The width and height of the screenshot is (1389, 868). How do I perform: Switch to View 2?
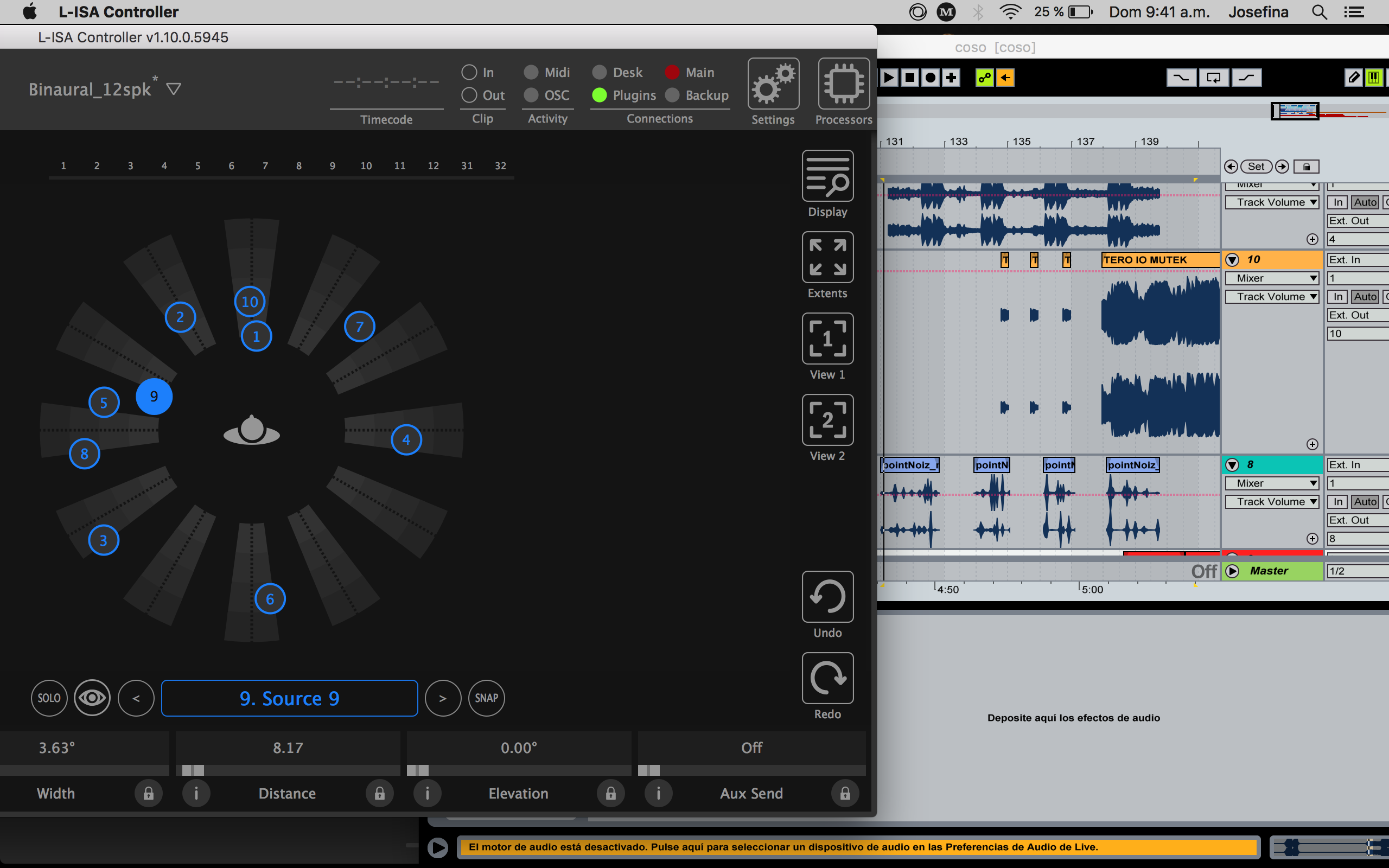[827, 420]
